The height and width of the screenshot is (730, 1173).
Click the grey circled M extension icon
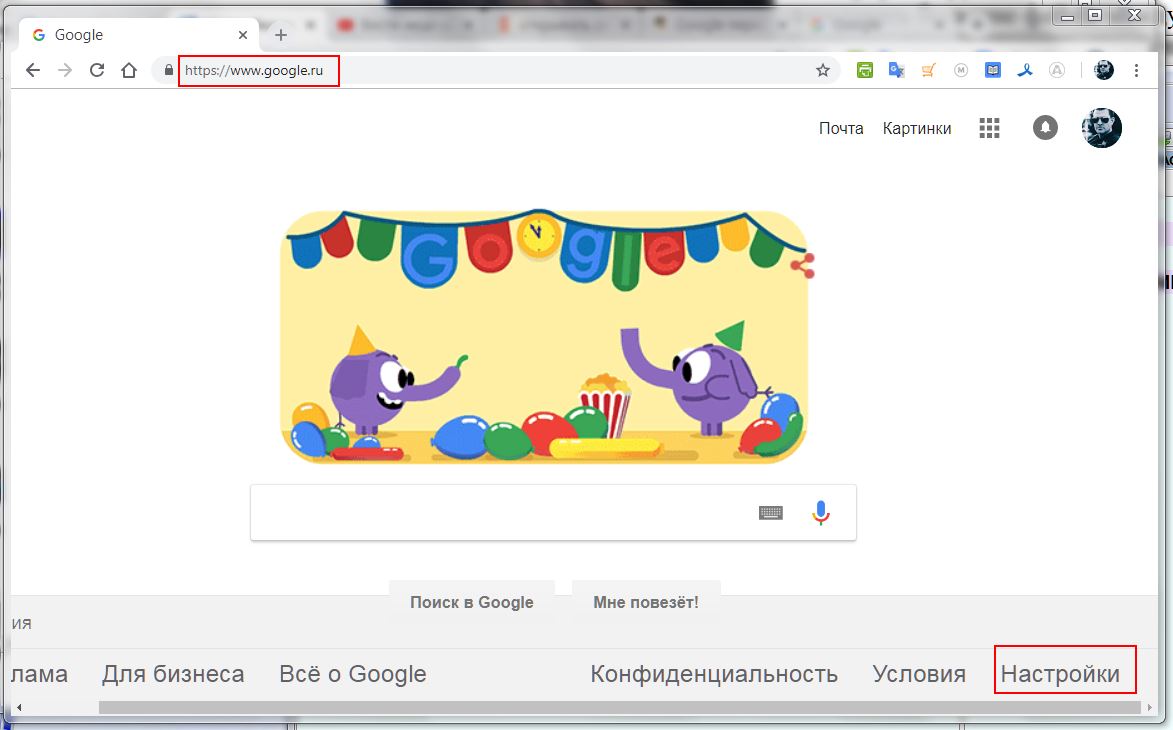coord(961,70)
